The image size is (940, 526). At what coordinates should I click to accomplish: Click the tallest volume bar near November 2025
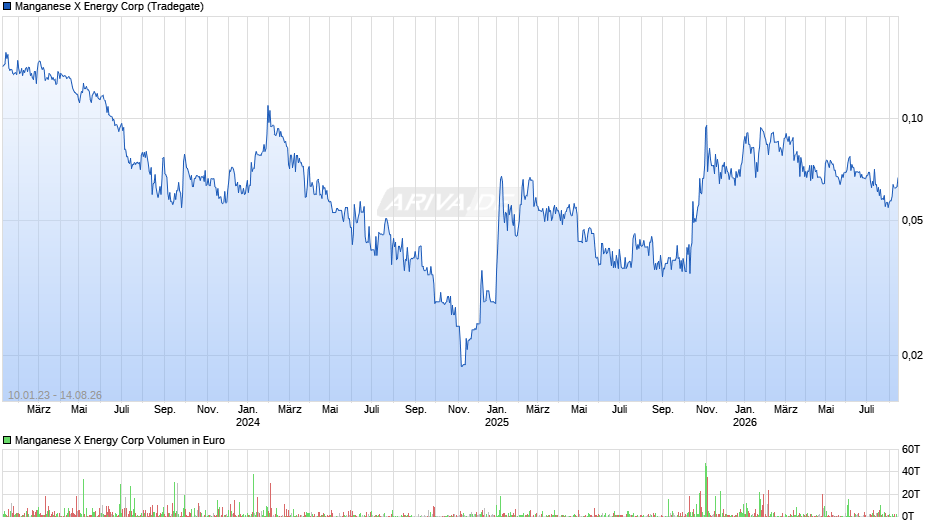[706, 489]
